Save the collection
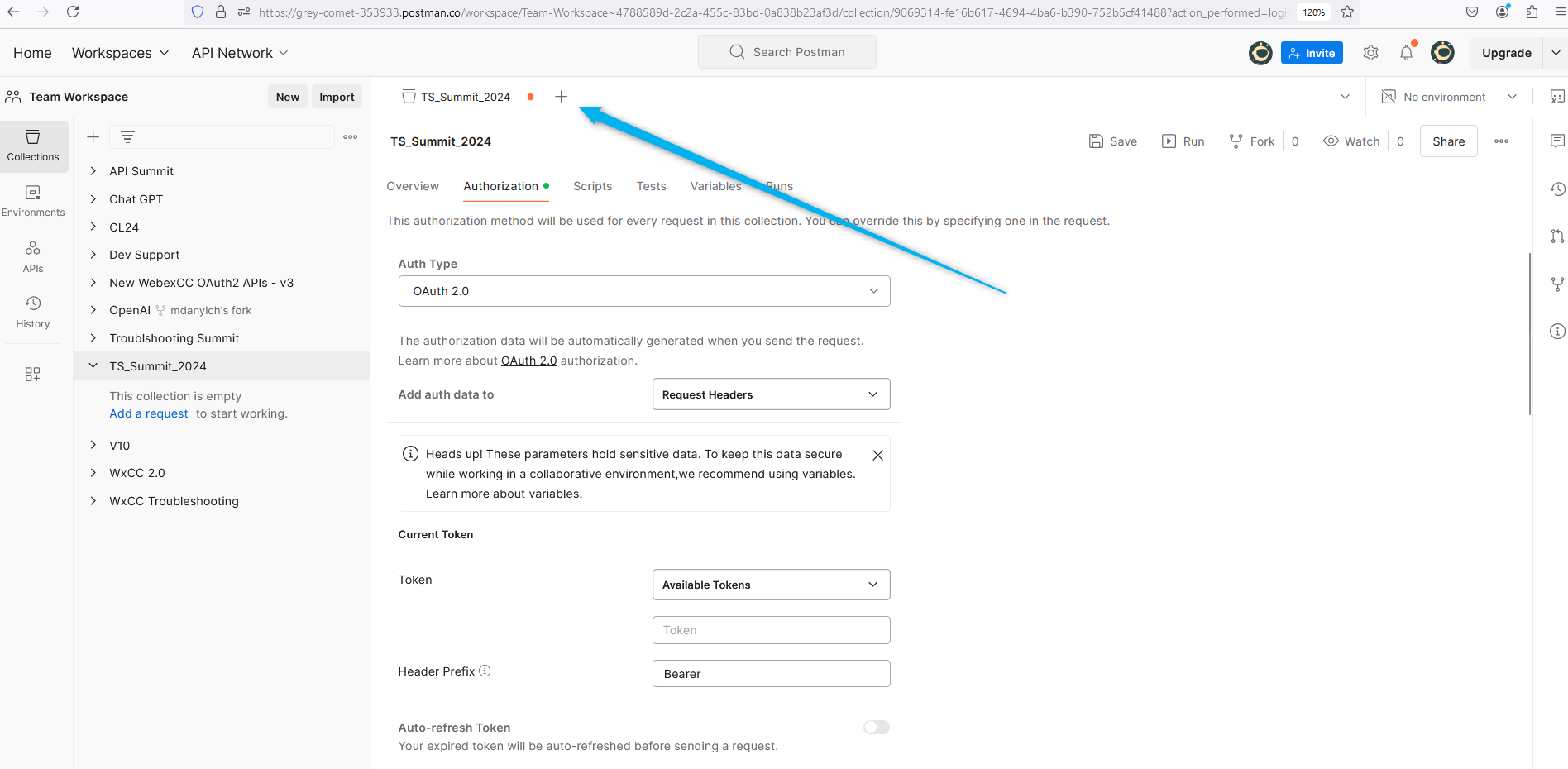Viewport: 1568px width, 769px height. 1113,141
